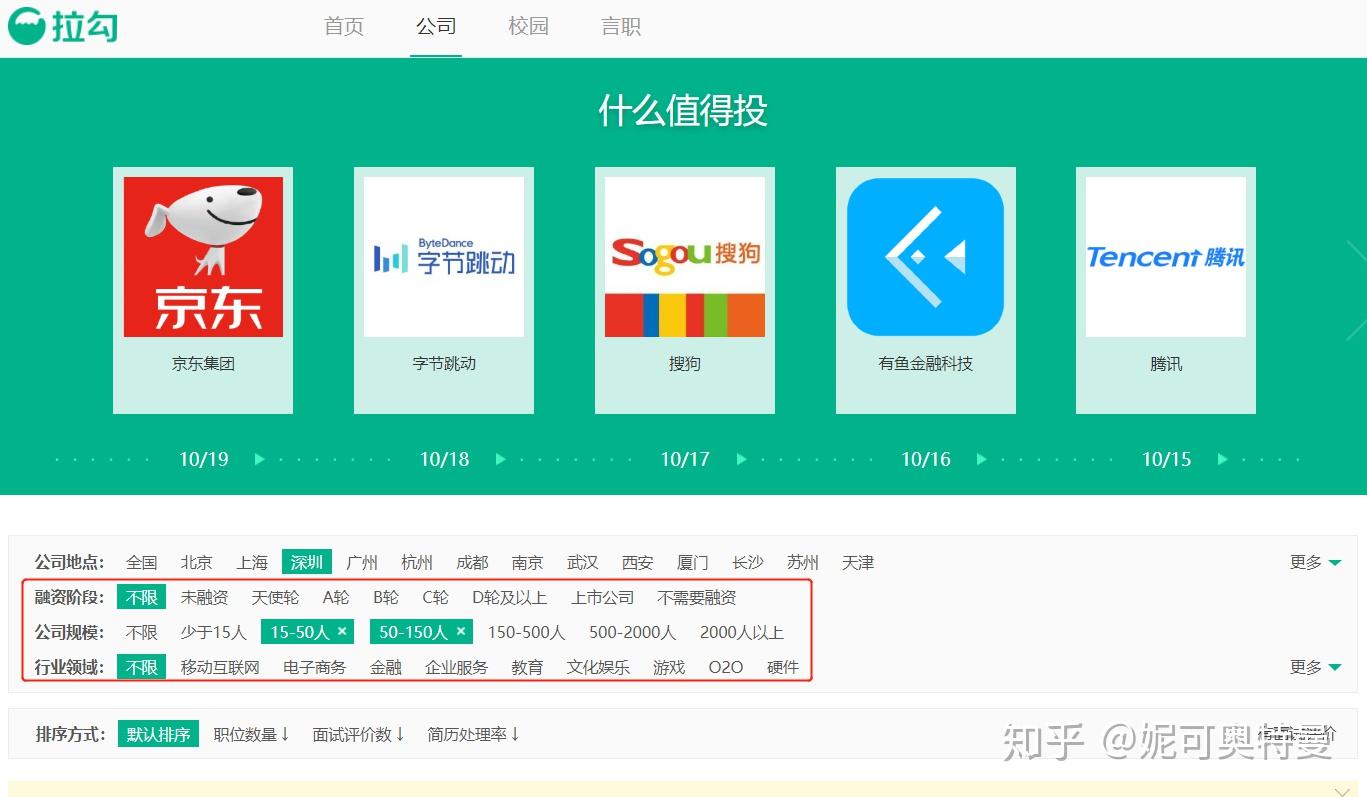Filter by 不需要融资
The image size is (1367, 797).
tap(697, 597)
